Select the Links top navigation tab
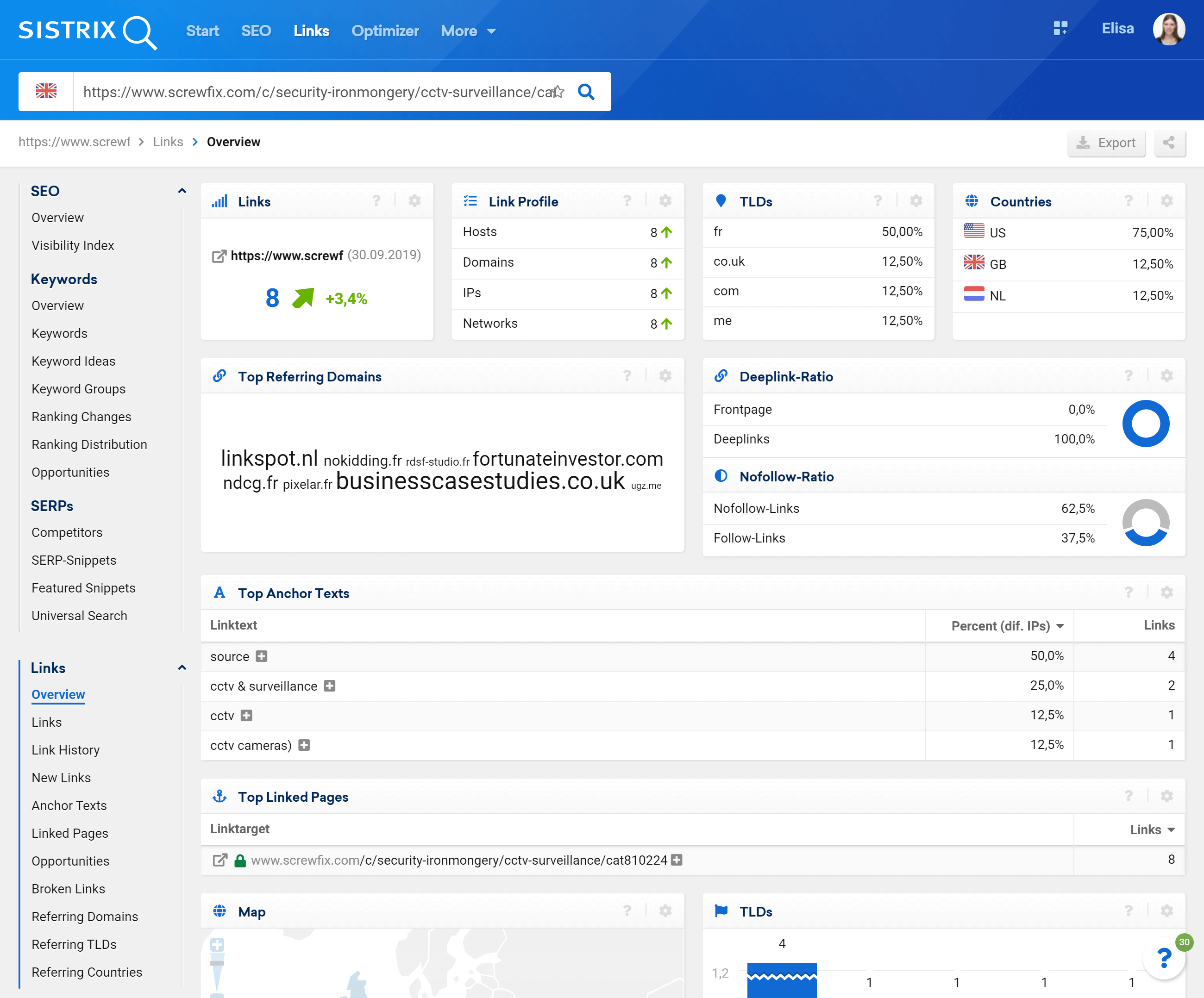The image size is (1204, 998). pos(311,31)
